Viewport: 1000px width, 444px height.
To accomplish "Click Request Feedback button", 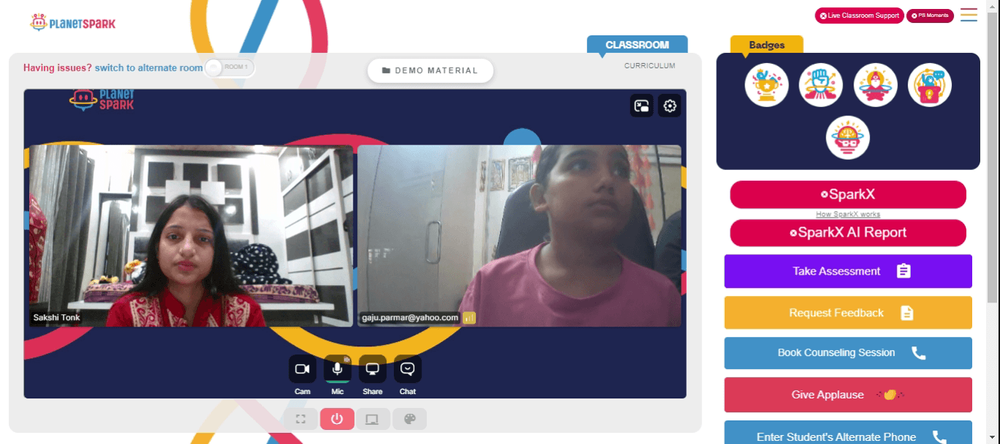I will 848,313.
